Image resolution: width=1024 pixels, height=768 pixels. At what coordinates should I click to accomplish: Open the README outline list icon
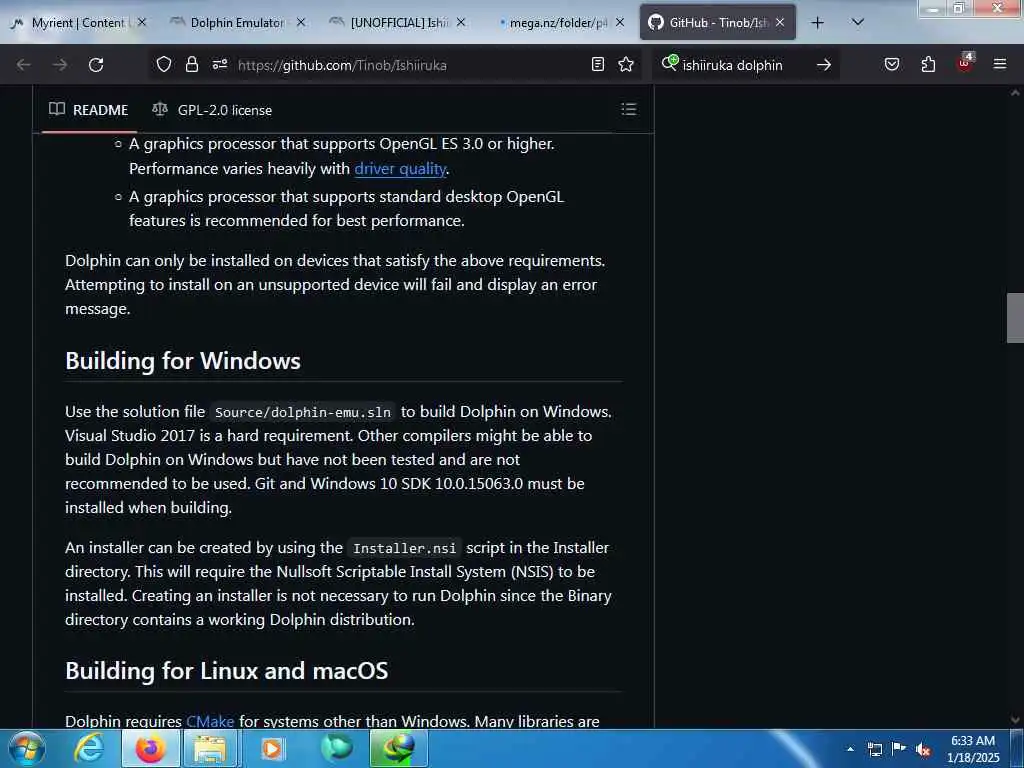pyautogui.click(x=628, y=109)
